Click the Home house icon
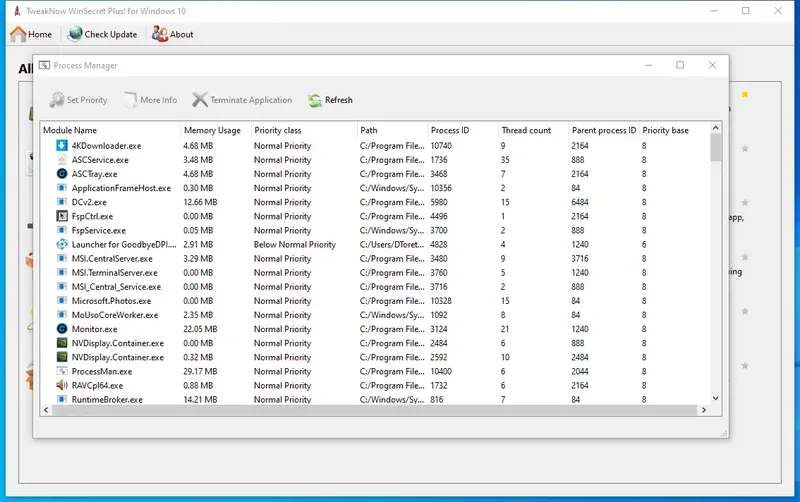The height and width of the screenshot is (502, 800). tap(18, 34)
